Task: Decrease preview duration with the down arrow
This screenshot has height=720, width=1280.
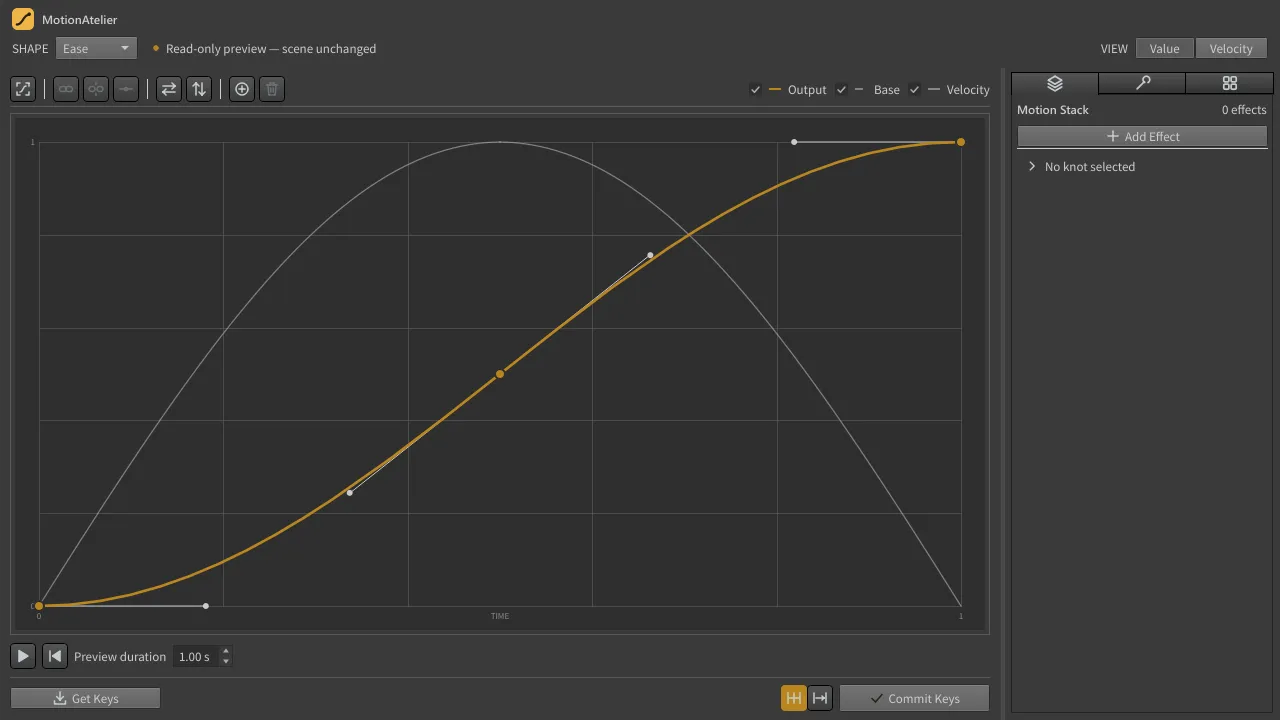Action: pyautogui.click(x=226, y=661)
